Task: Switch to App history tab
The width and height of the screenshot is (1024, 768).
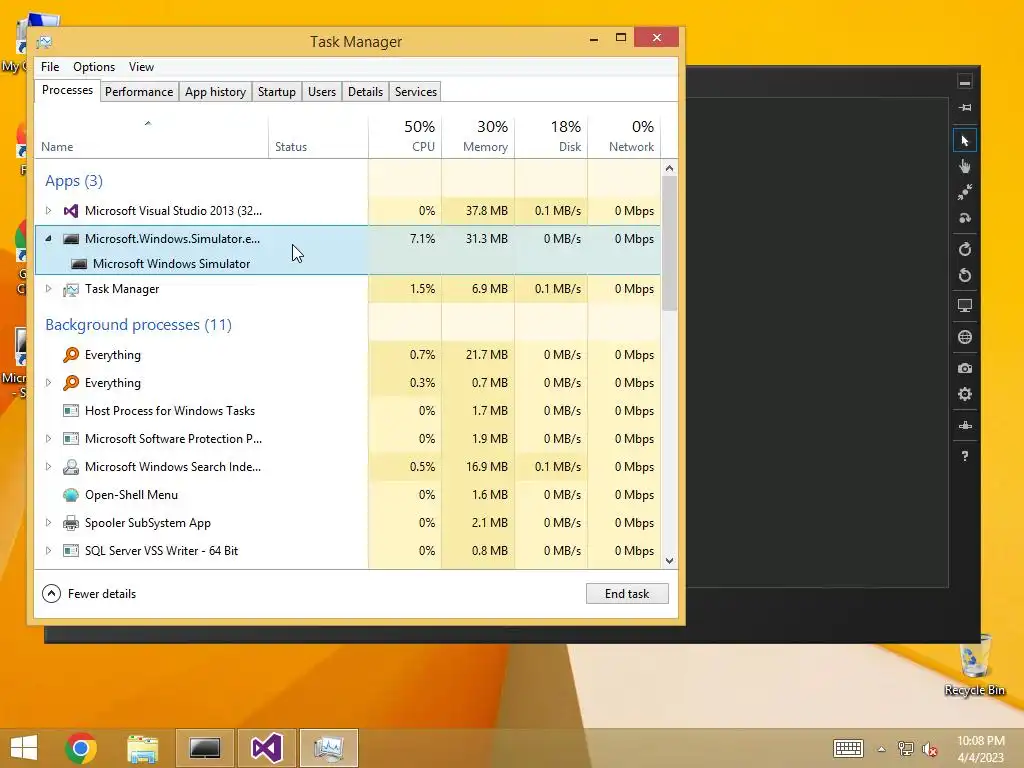Action: pos(216,91)
